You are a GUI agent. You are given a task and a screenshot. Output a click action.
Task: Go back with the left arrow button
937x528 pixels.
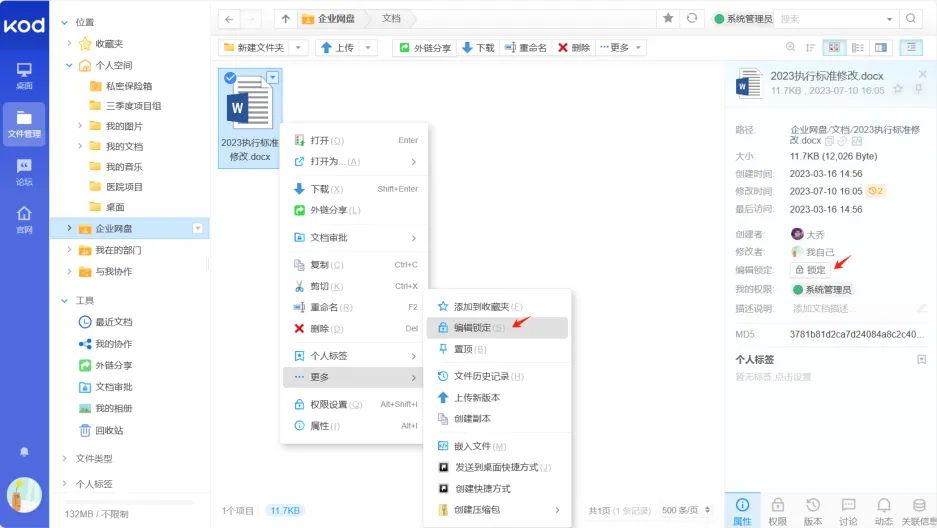point(229,19)
